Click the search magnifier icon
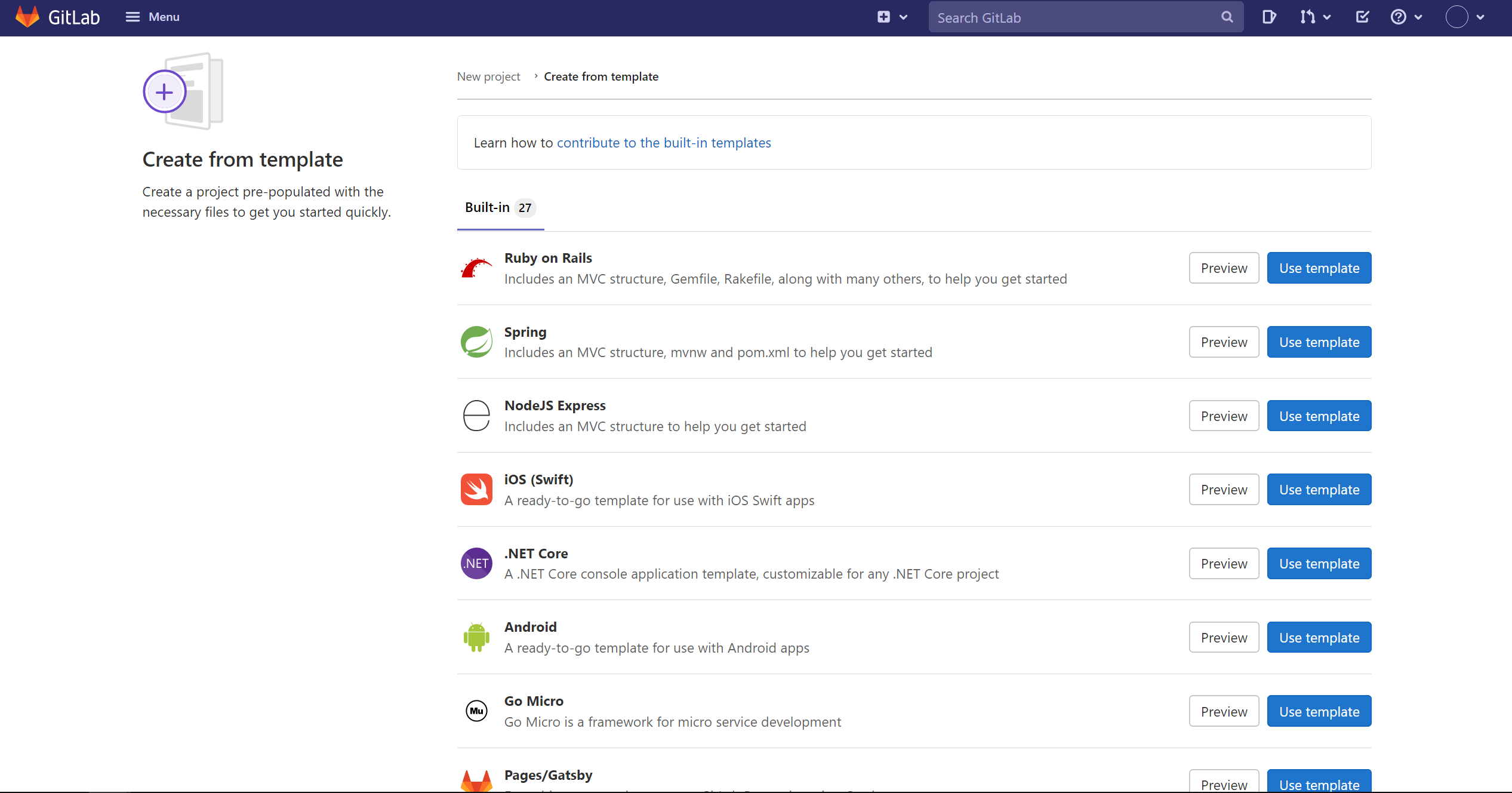The width and height of the screenshot is (1512, 793). coord(1227,17)
